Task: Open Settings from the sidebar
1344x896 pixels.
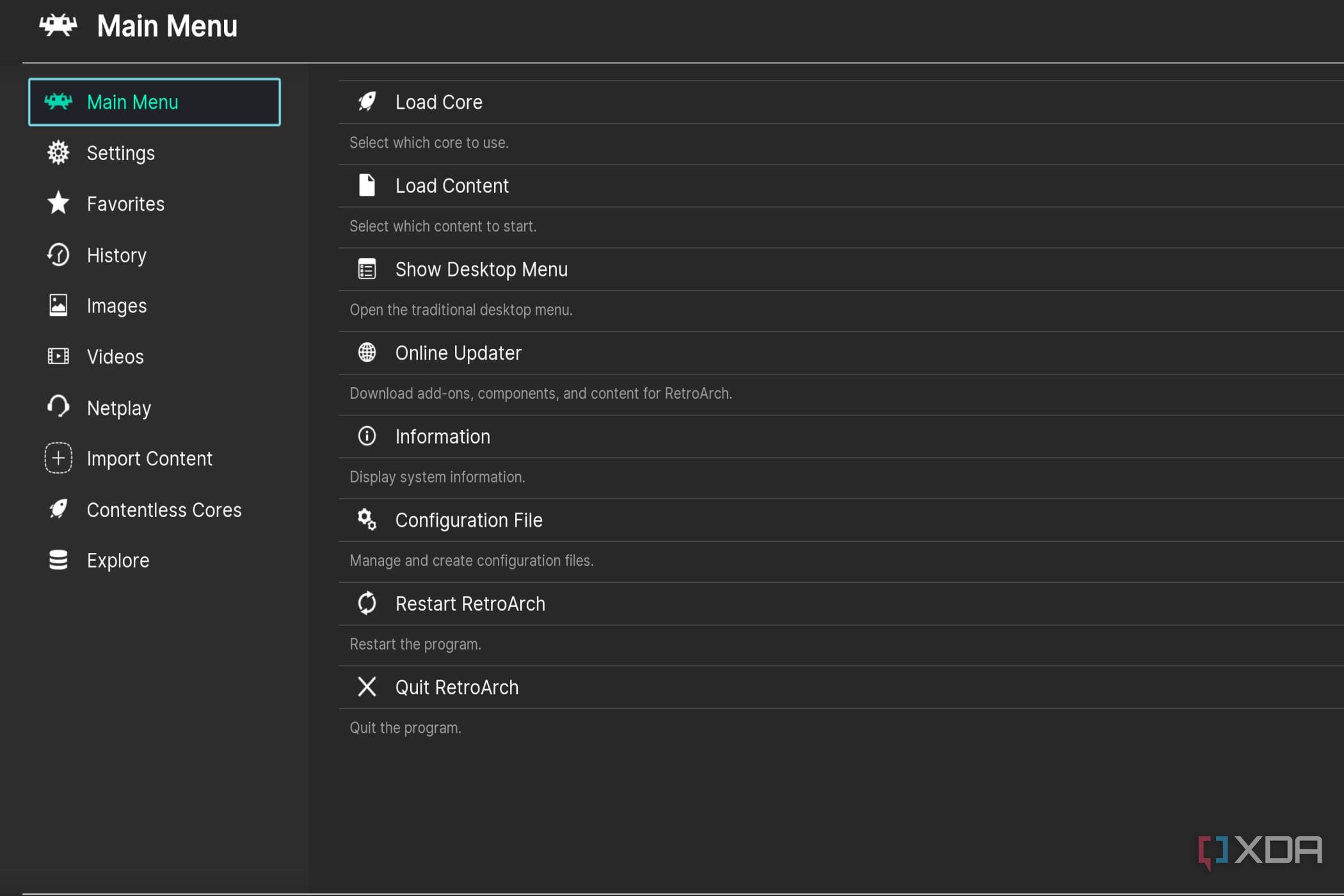Action: [154, 153]
